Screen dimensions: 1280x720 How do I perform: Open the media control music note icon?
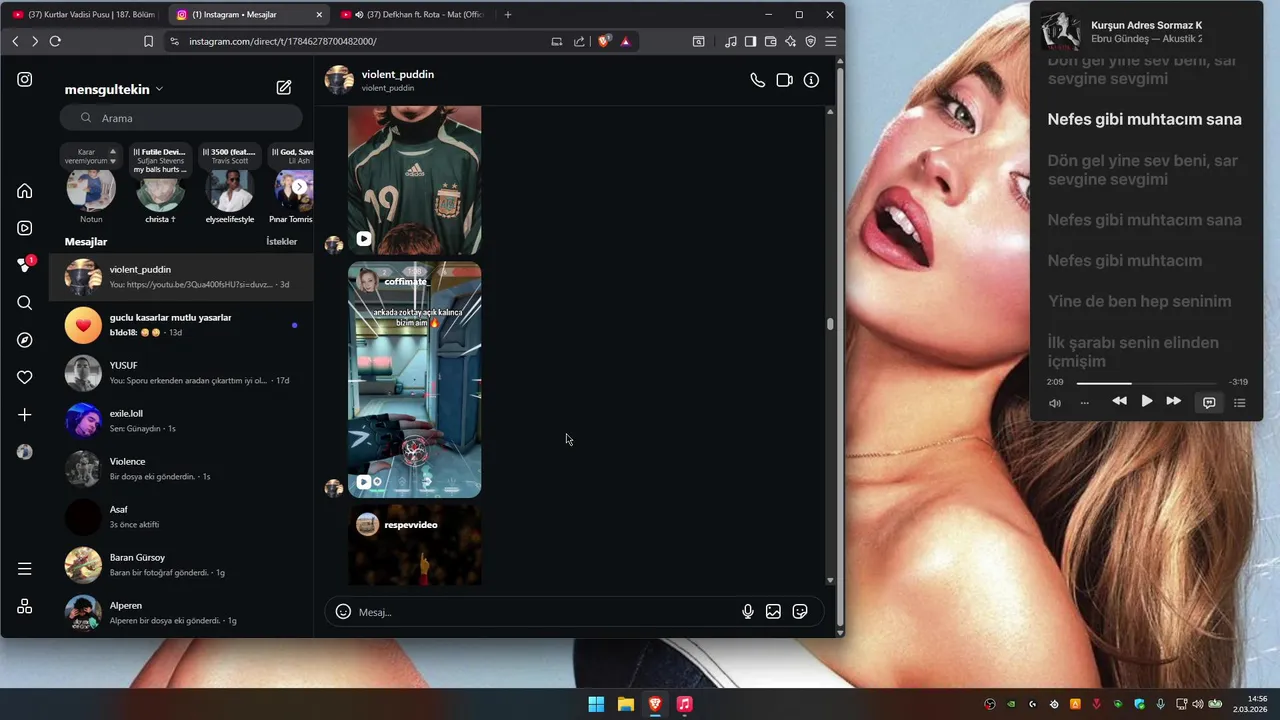pos(730,41)
